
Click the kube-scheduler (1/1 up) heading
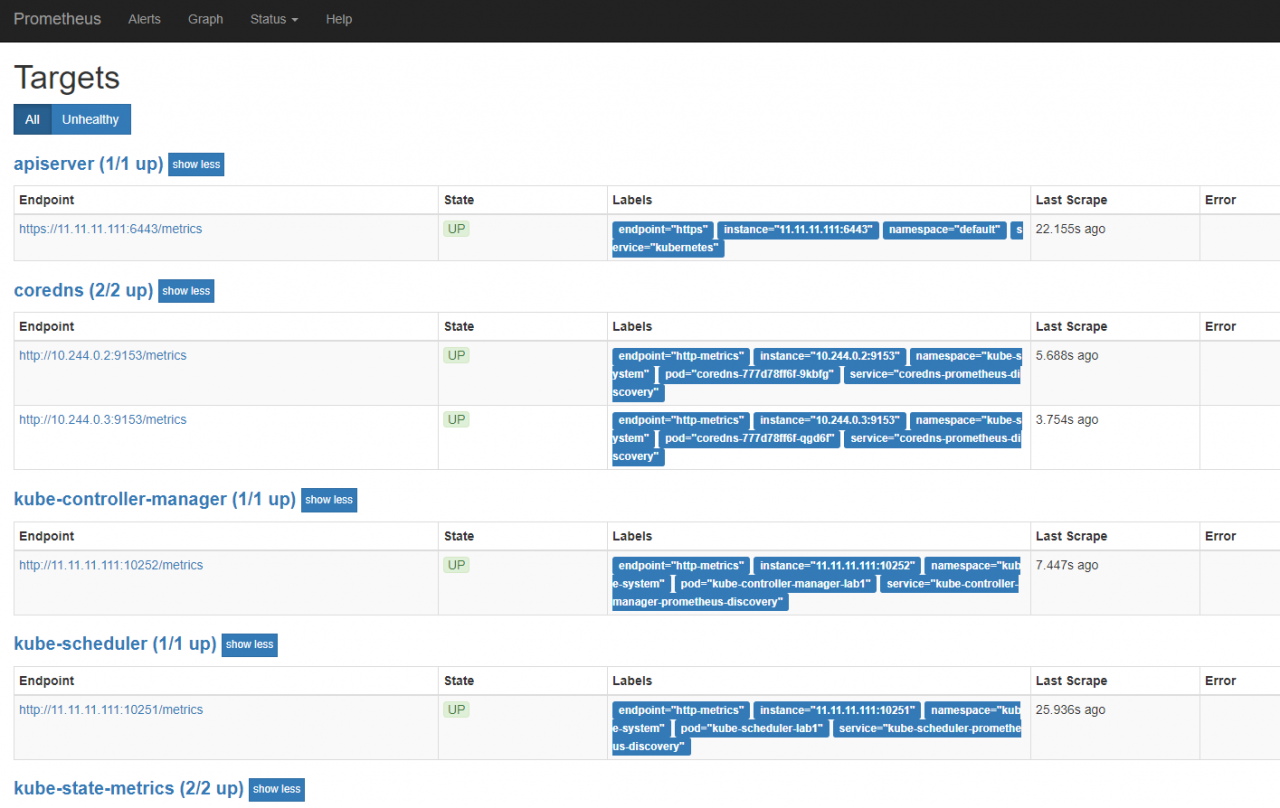coord(115,644)
